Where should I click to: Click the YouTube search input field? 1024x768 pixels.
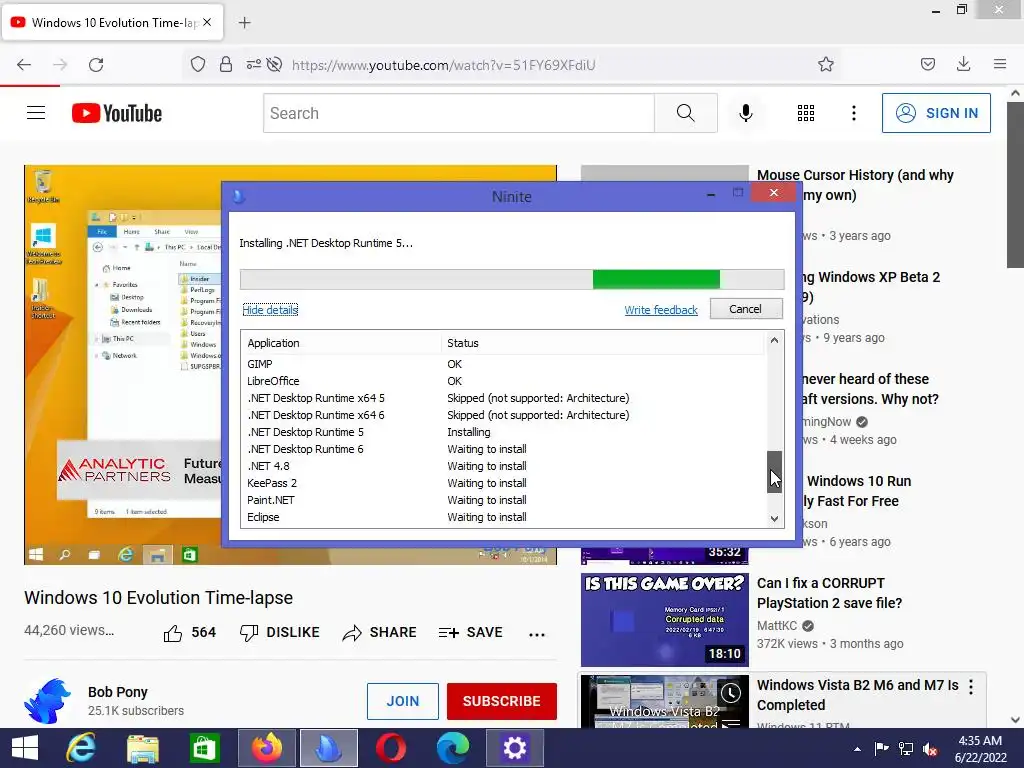coord(459,113)
